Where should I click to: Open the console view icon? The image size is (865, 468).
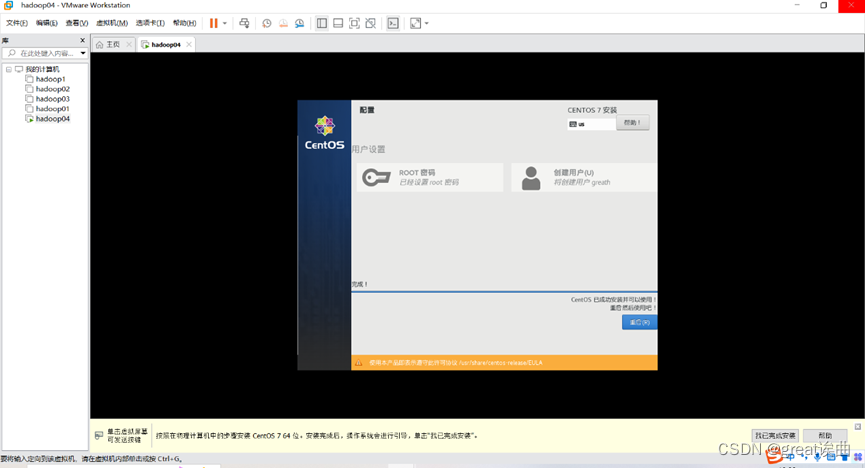click(x=393, y=23)
